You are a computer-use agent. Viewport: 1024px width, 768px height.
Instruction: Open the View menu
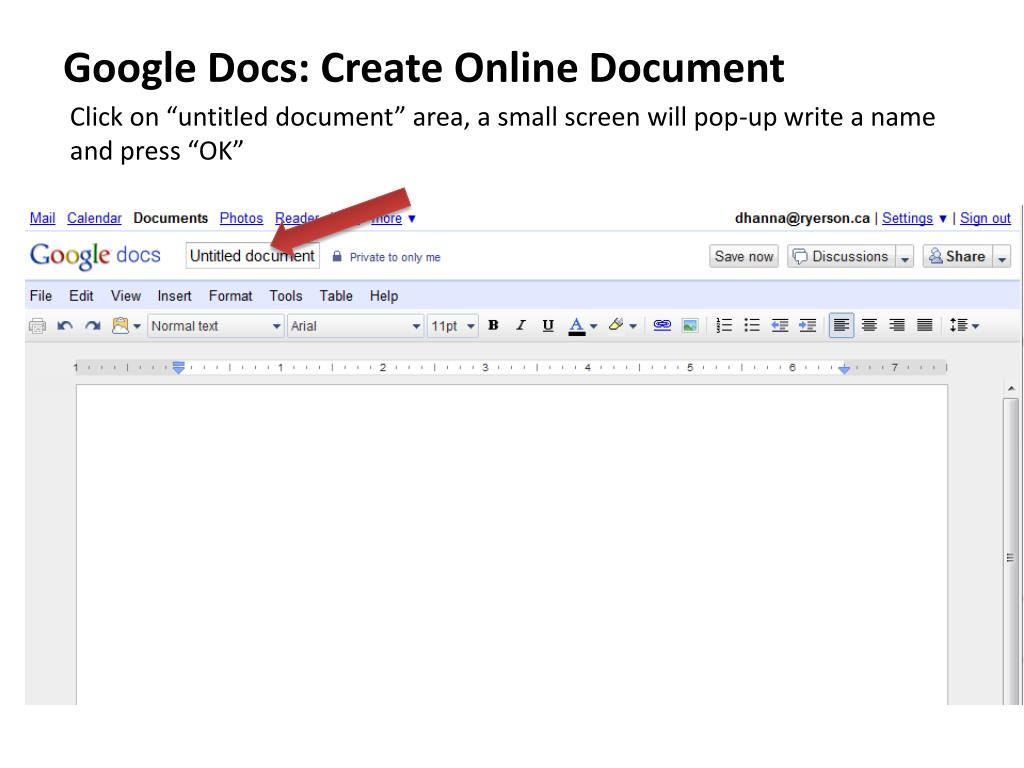(125, 296)
